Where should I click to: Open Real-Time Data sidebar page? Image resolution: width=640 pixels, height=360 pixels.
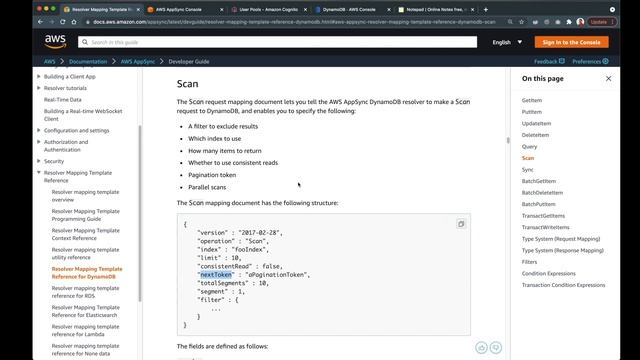pyautogui.click(x=62, y=100)
